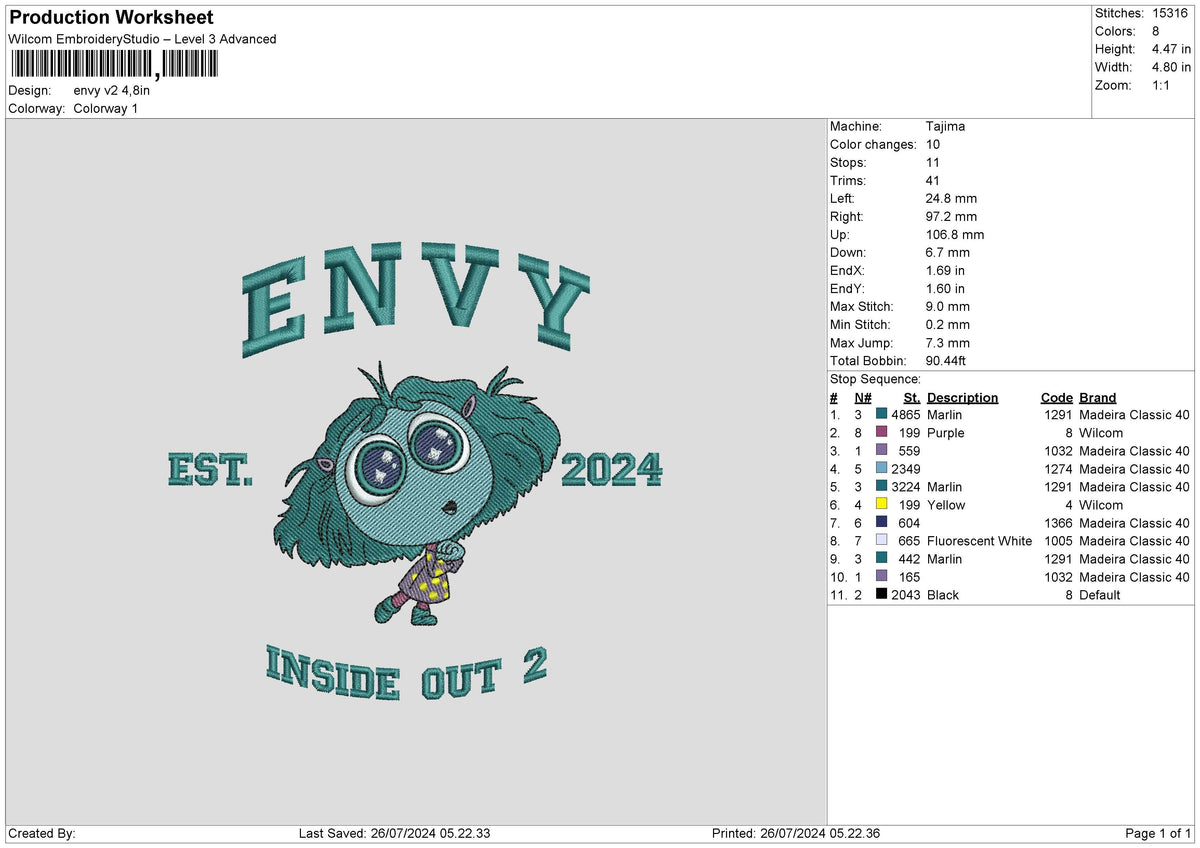This screenshot has height=848, width=1200.
Task: Click the Black color swatch in stop 11
Action: coord(881,595)
